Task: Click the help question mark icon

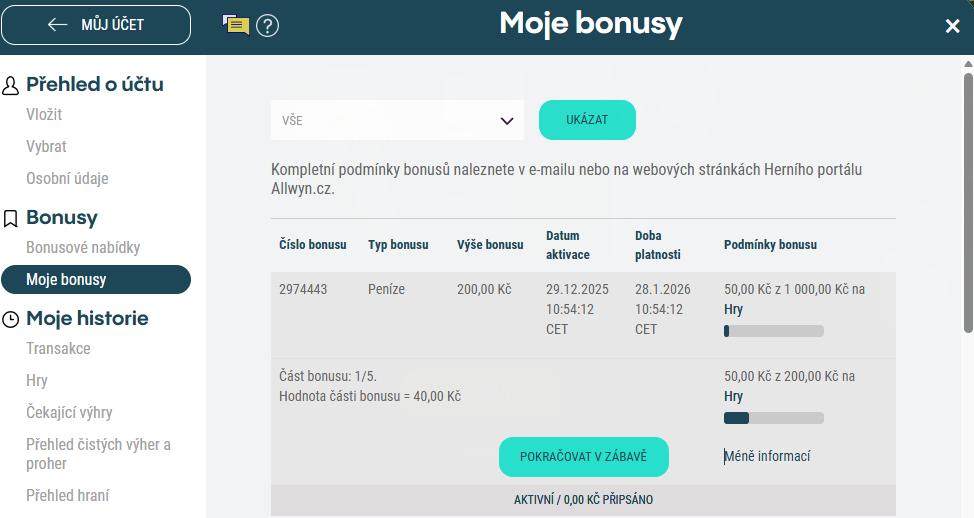Action: 267,26
